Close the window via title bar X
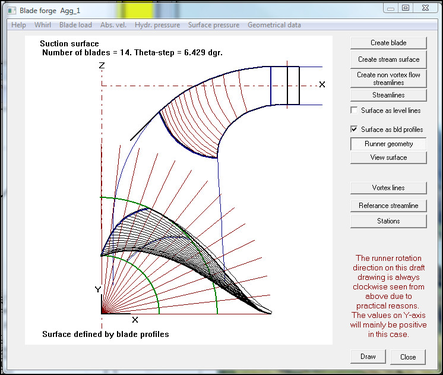 [425, 8]
